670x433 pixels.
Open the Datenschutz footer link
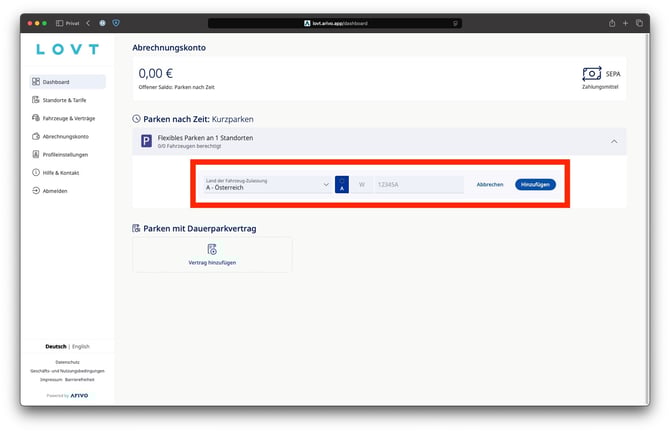pos(67,361)
